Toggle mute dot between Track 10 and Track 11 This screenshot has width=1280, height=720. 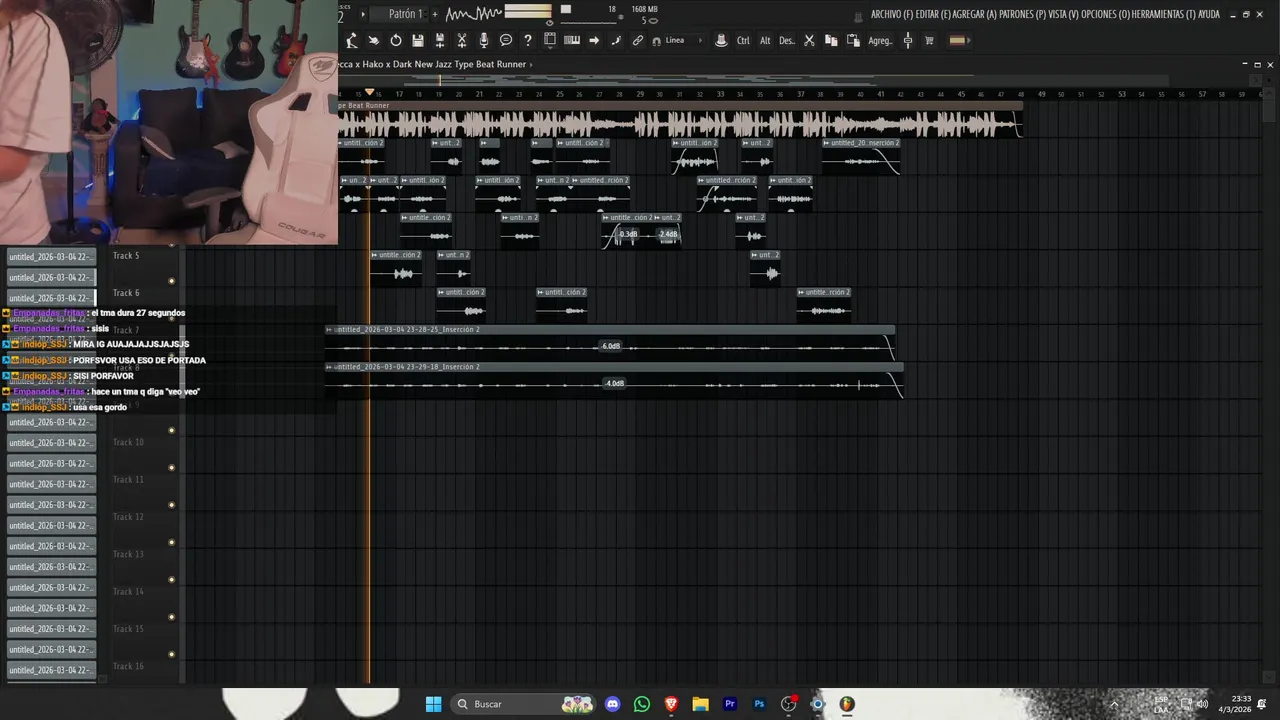[171, 467]
